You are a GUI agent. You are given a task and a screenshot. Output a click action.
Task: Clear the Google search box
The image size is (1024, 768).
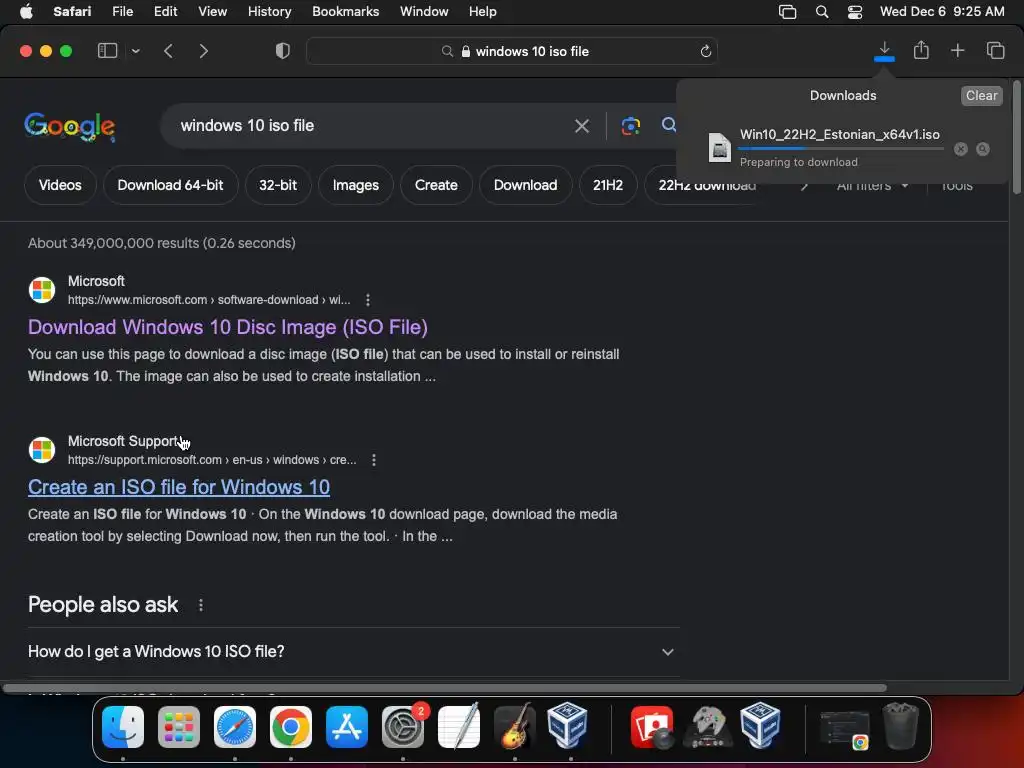[x=581, y=125]
